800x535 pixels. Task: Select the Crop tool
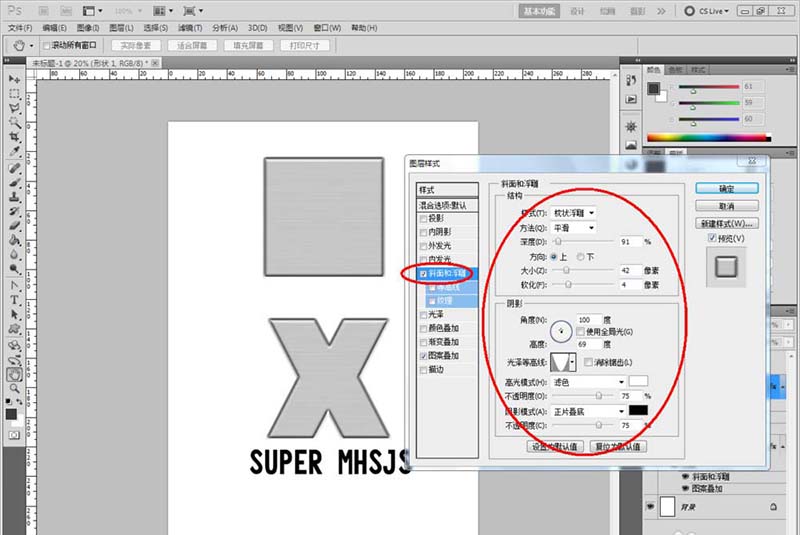[14, 137]
